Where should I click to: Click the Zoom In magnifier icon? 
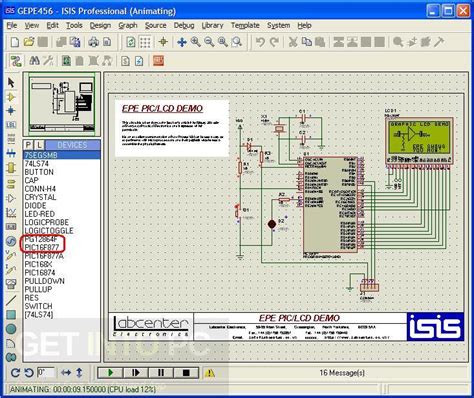point(196,42)
